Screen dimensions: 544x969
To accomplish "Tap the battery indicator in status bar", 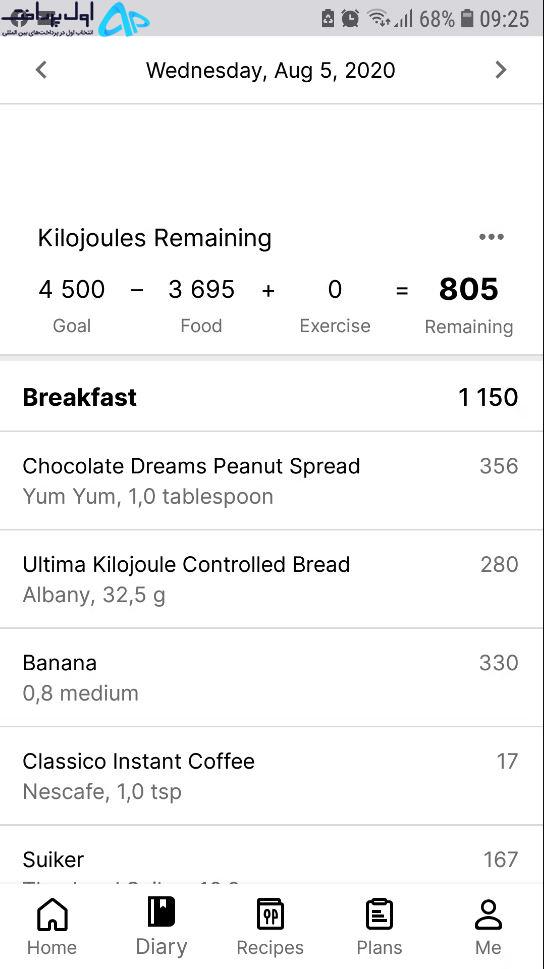I will pyautogui.click(x=467, y=19).
